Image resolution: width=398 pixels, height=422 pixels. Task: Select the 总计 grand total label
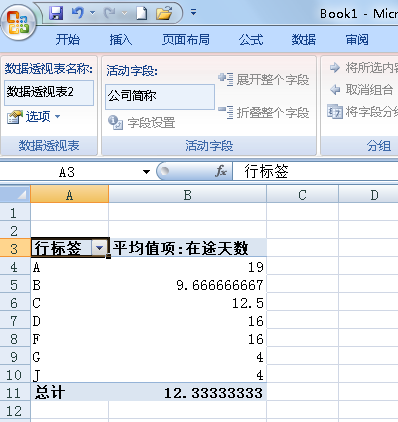point(69,392)
